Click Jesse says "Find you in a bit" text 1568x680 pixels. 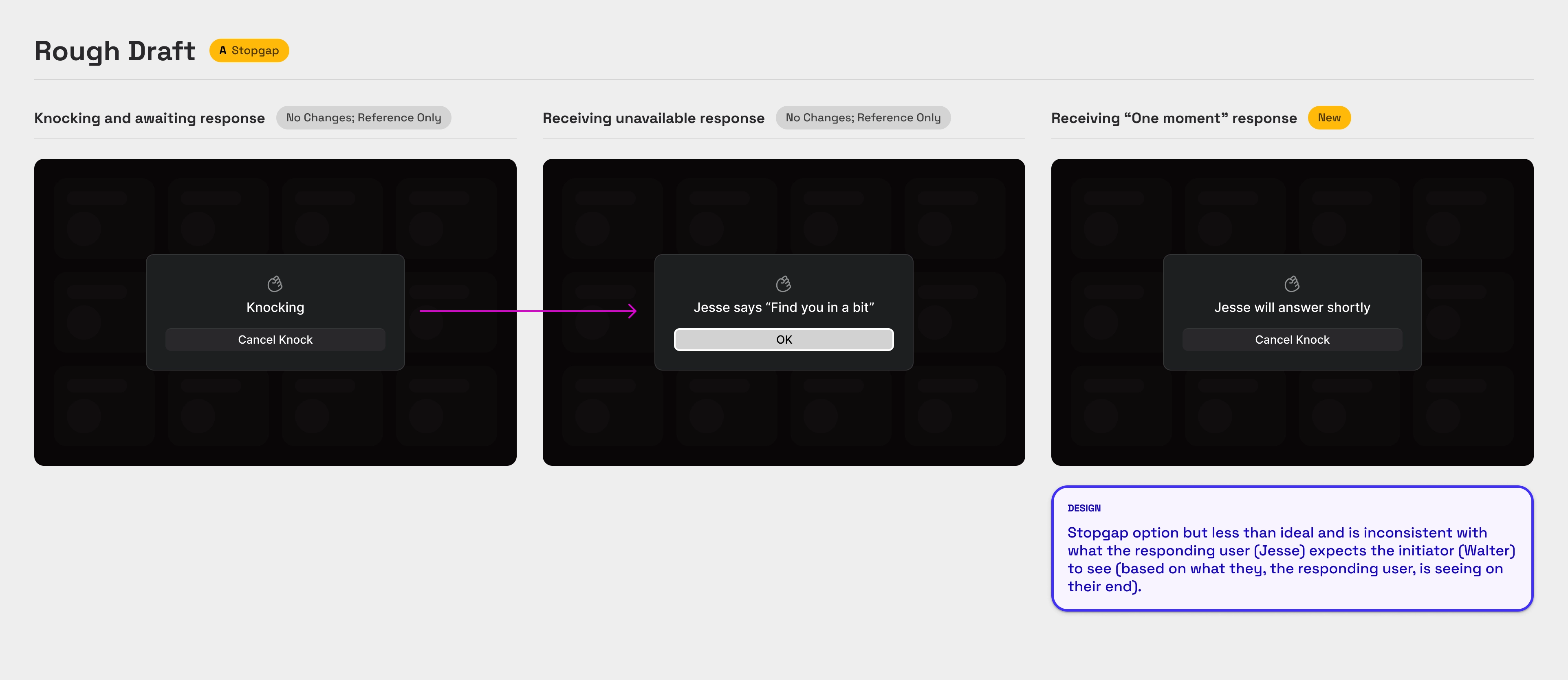coord(784,307)
